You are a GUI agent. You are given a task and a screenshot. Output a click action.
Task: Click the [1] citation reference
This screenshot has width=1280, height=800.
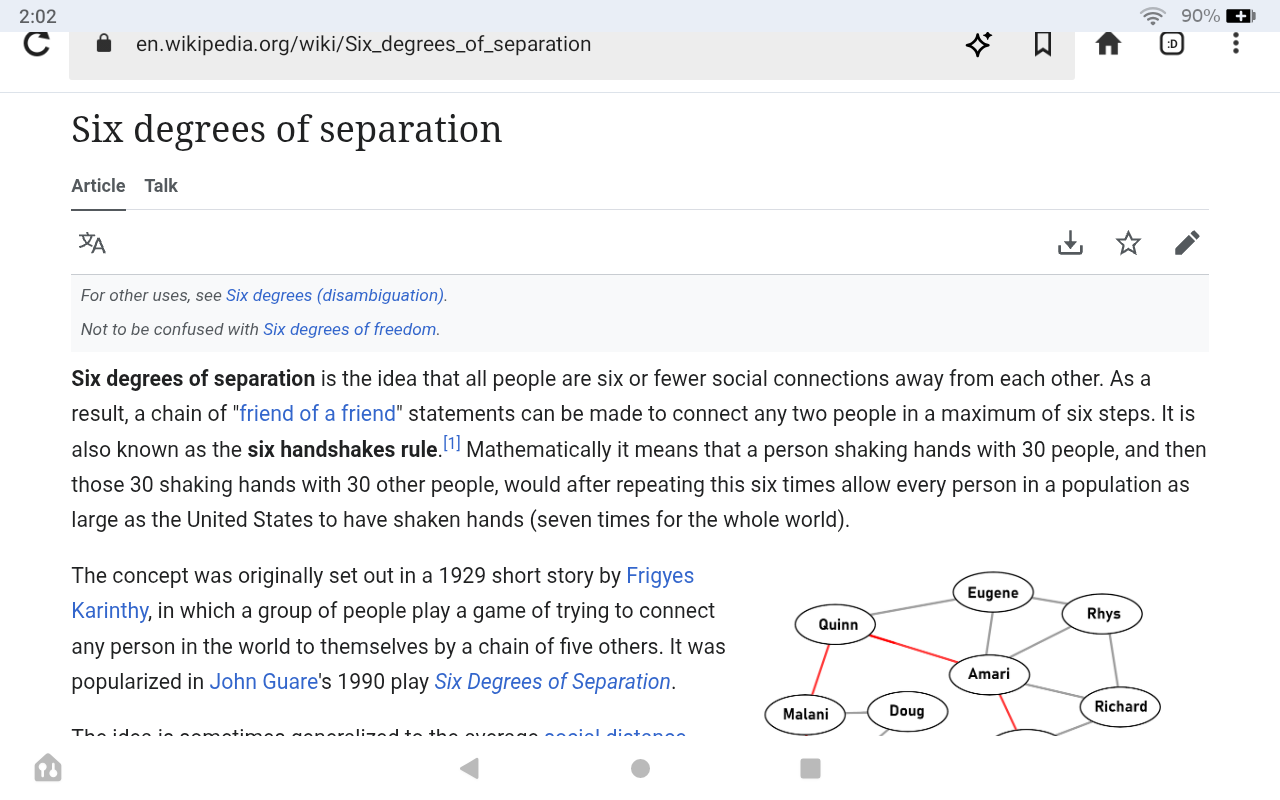point(452,443)
